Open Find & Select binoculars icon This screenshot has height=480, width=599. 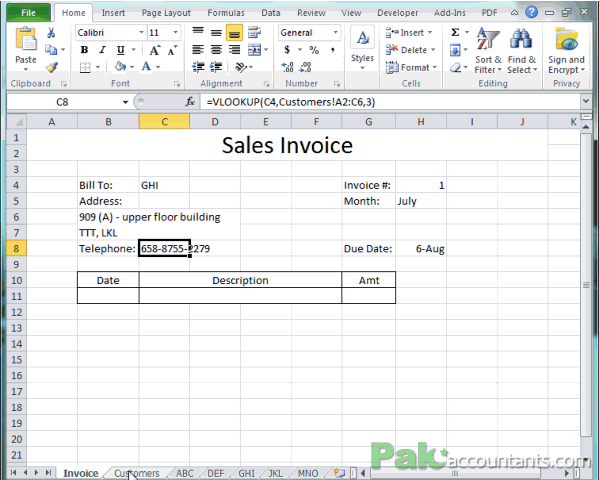pyautogui.click(x=522, y=51)
